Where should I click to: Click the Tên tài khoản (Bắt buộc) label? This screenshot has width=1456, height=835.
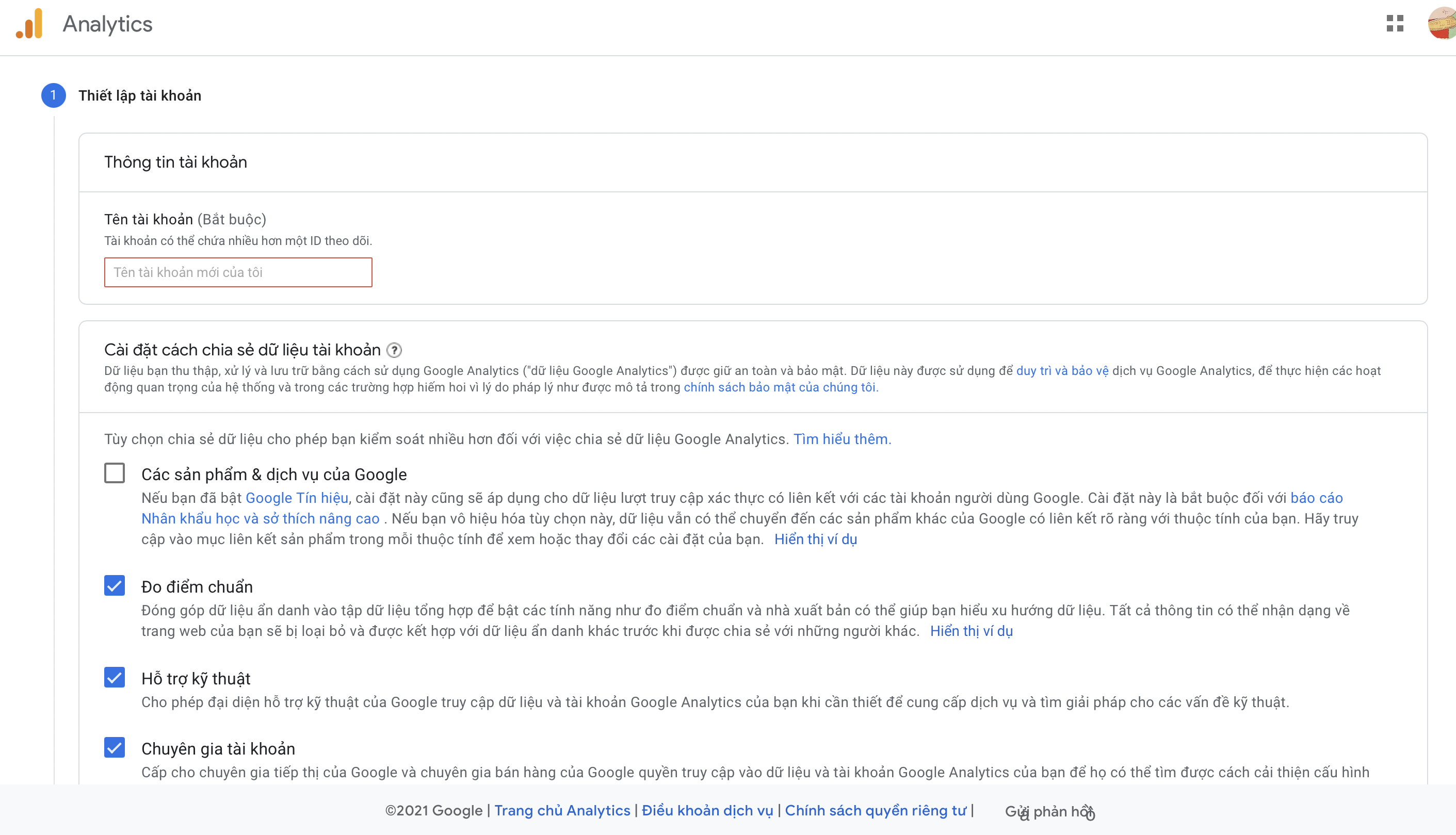point(185,219)
